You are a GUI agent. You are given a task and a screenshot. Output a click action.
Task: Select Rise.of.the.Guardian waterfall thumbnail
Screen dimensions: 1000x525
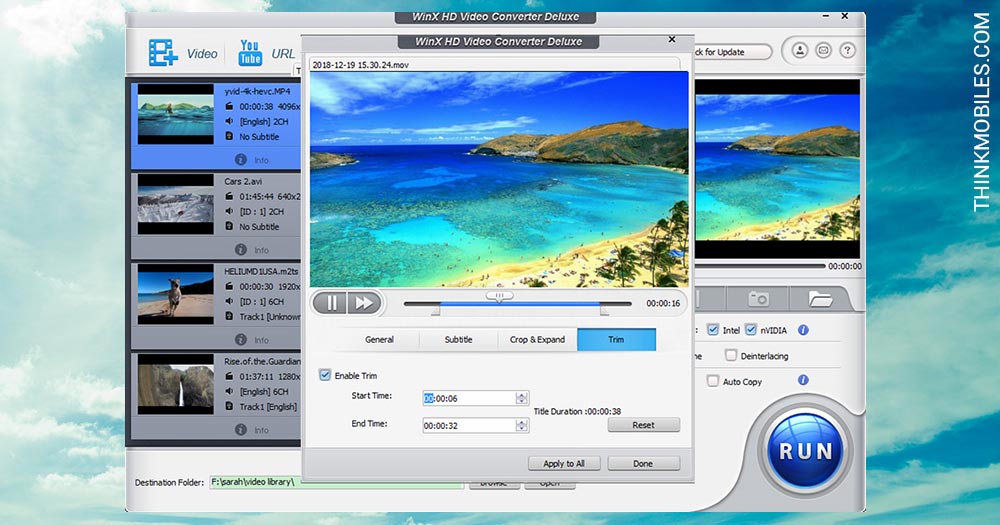click(x=175, y=384)
